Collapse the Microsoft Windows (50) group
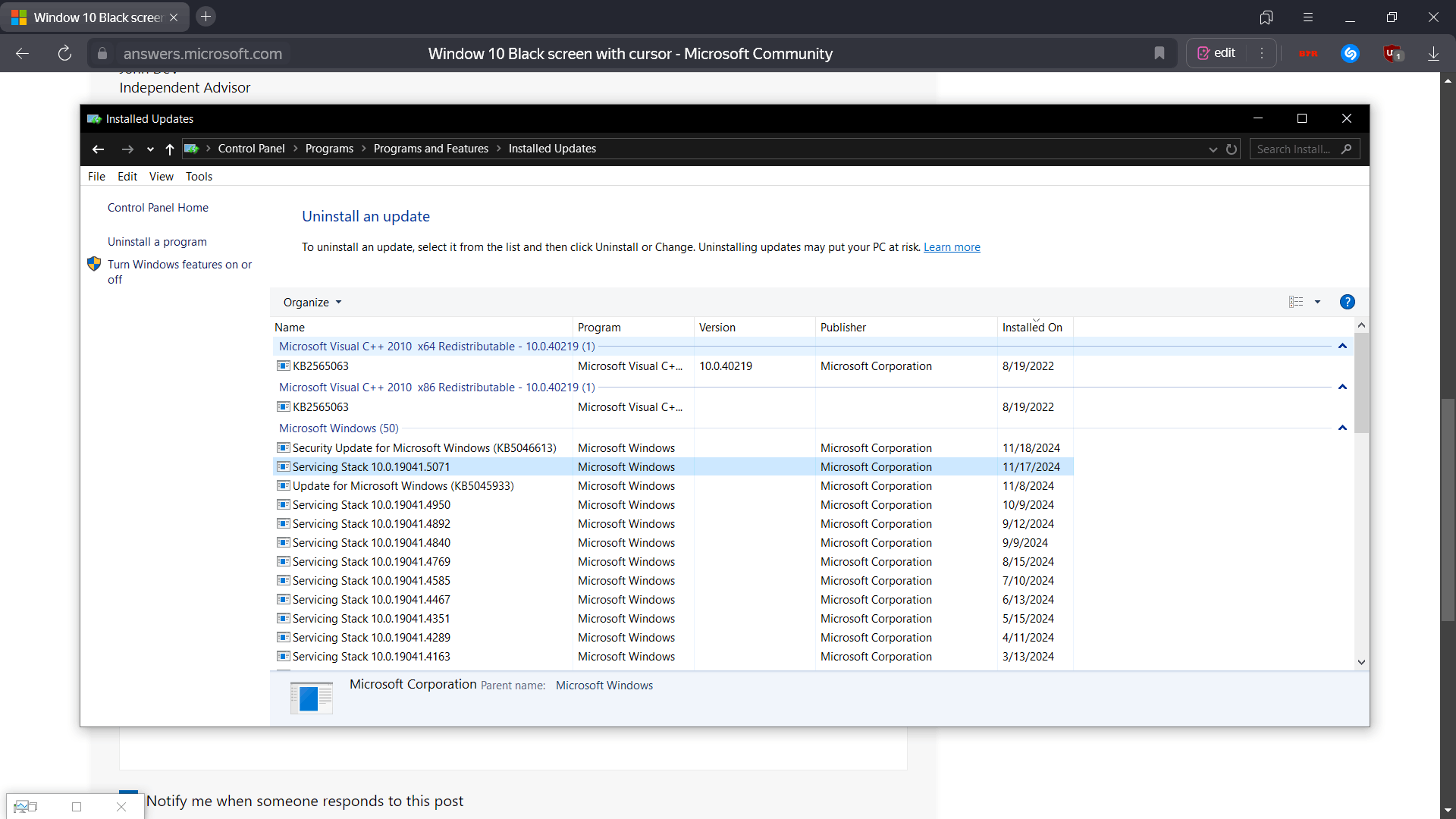Screen dimensions: 1456x819 [x=1342, y=428]
